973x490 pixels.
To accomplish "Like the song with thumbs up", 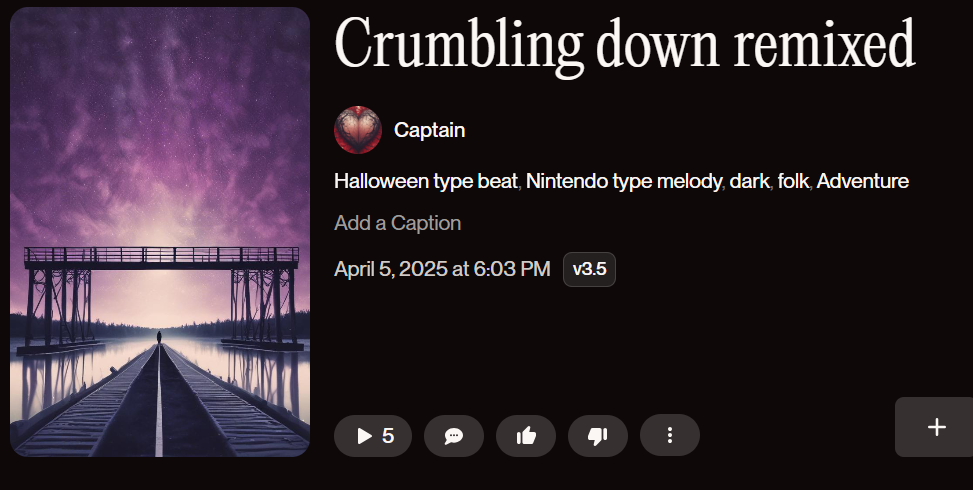I will 526,436.
